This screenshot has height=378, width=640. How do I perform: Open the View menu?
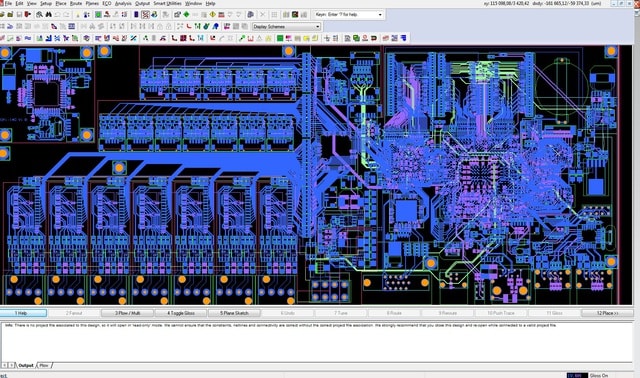point(31,3)
